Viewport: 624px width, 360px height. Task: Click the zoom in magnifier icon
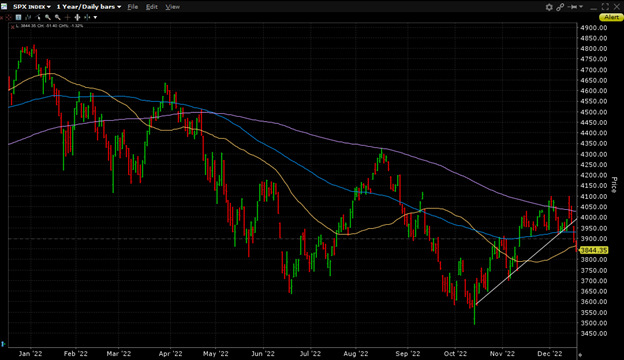point(48,17)
